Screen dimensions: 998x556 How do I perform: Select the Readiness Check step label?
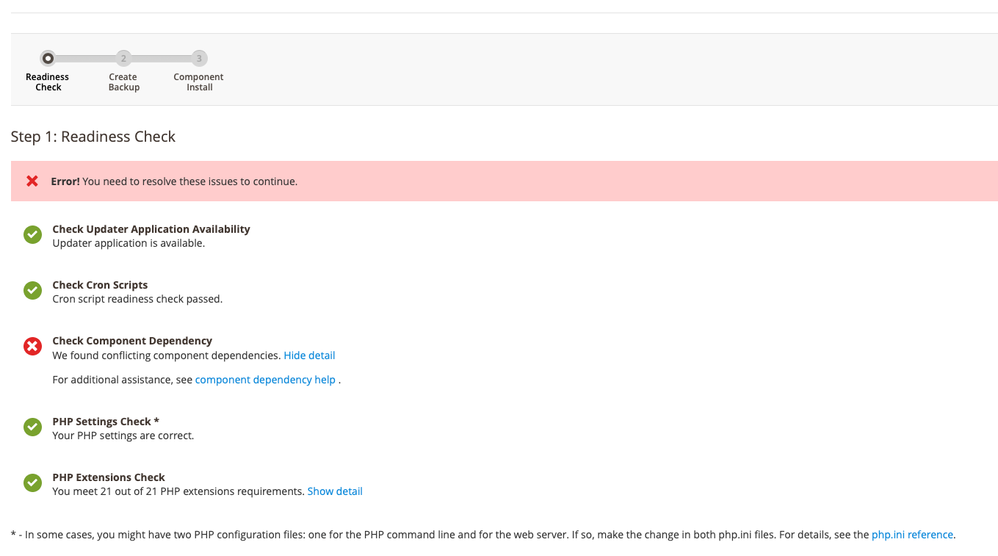point(48,82)
